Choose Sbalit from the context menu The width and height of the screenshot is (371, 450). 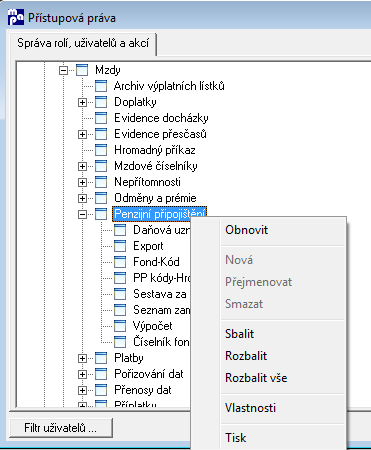click(x=268, y=334)
